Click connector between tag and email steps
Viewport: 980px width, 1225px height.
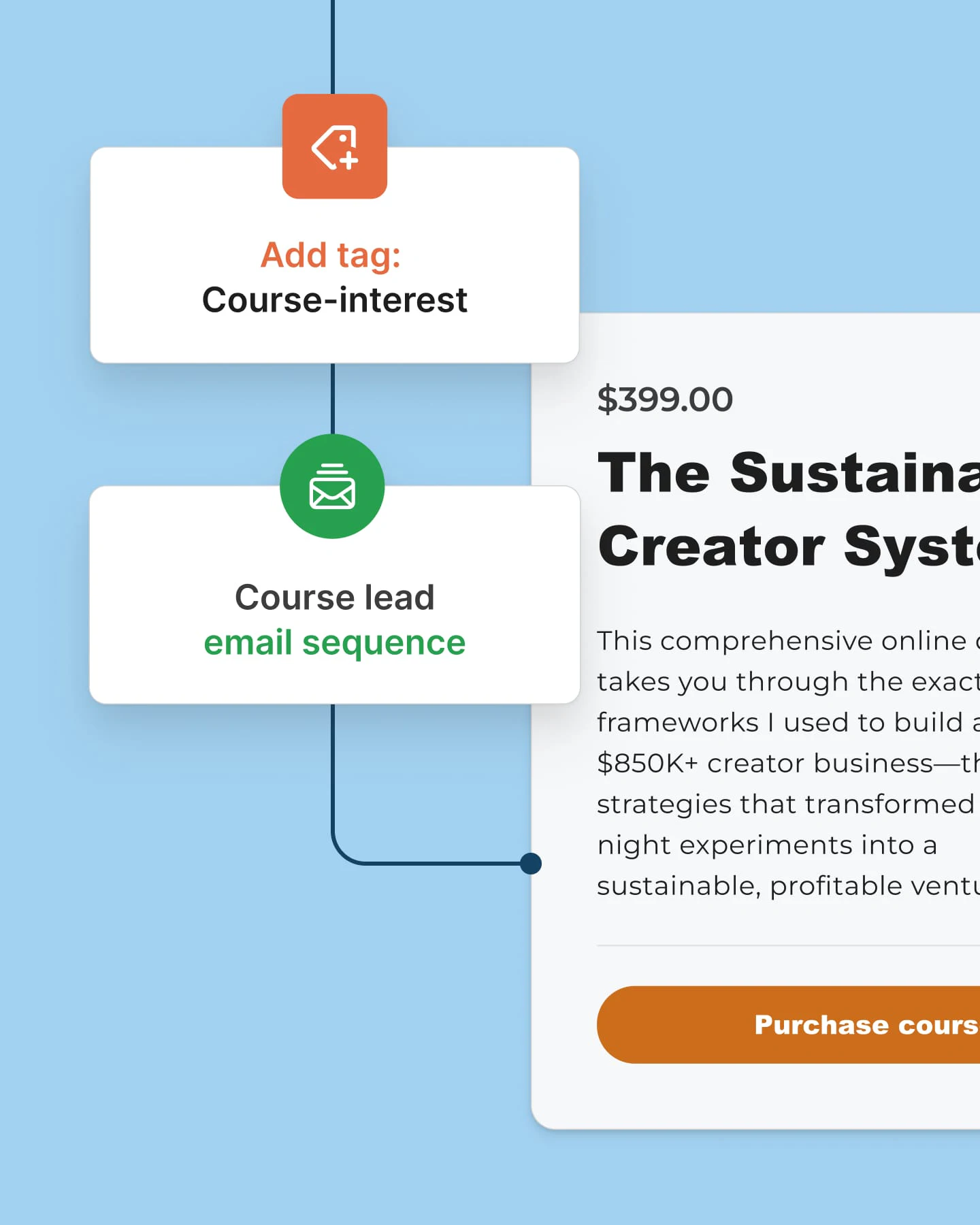click(x=333, y=398)
